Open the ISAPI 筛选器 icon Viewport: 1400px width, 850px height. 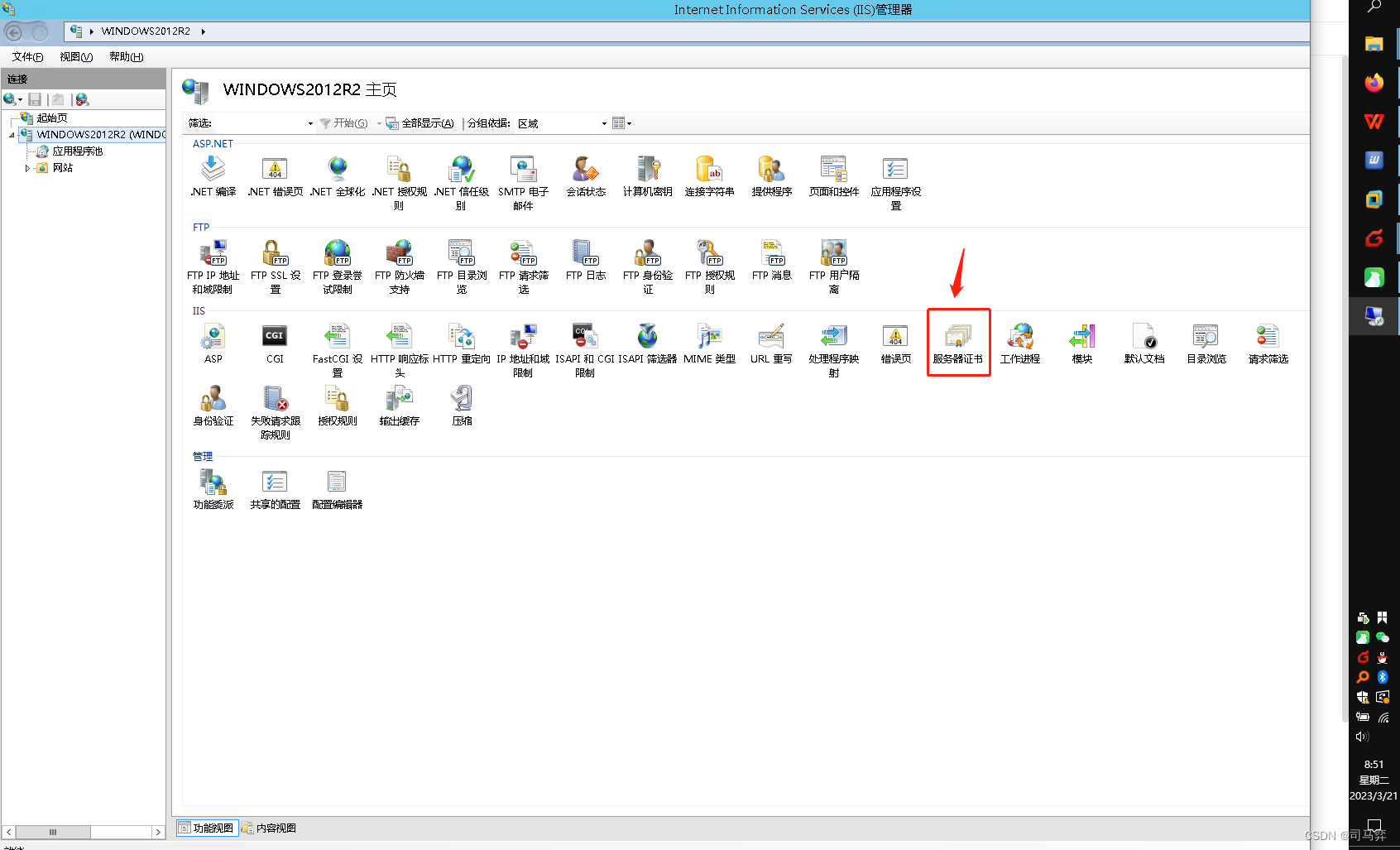tap(648, 343)
